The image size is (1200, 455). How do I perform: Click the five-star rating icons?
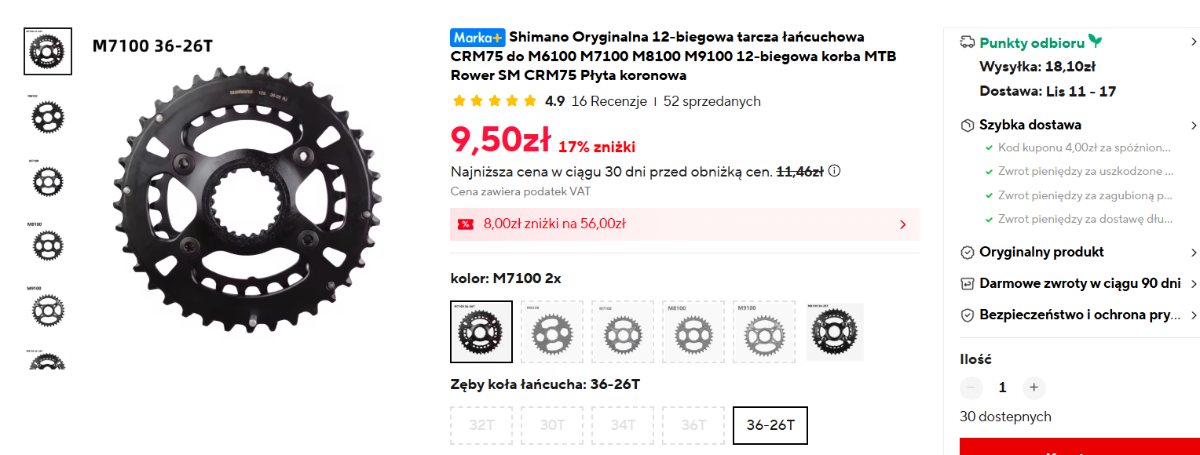tap(495, 101)
